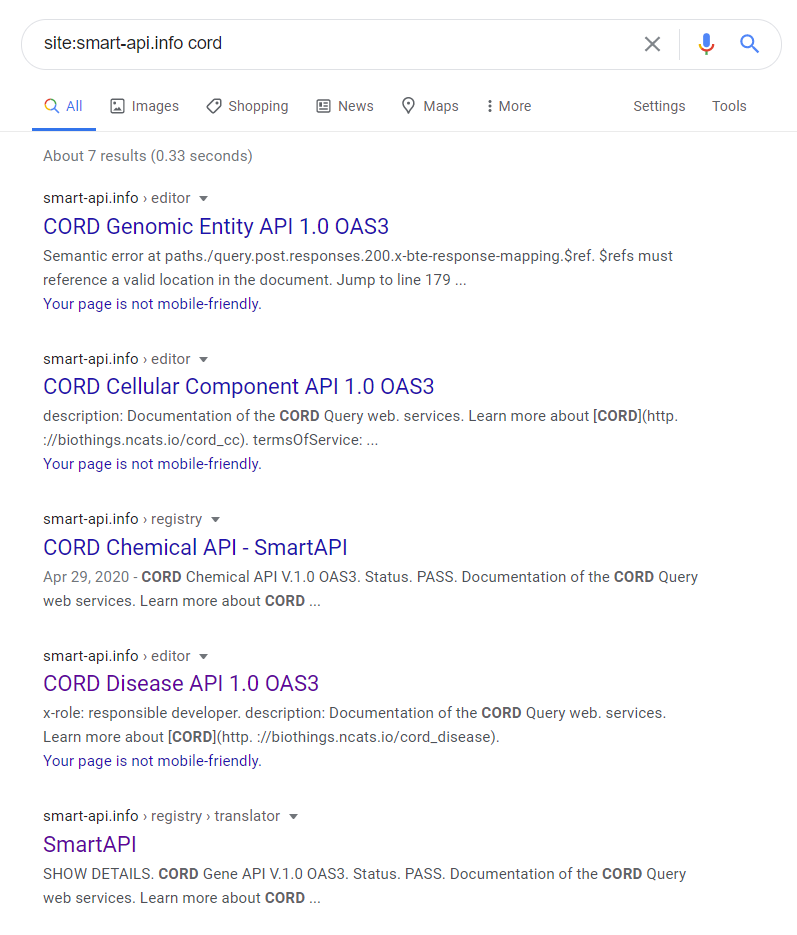This screenshot has width=797, height=935.
Task: Expand dropdown arrow for Disease API result
Action: (203, 657)
